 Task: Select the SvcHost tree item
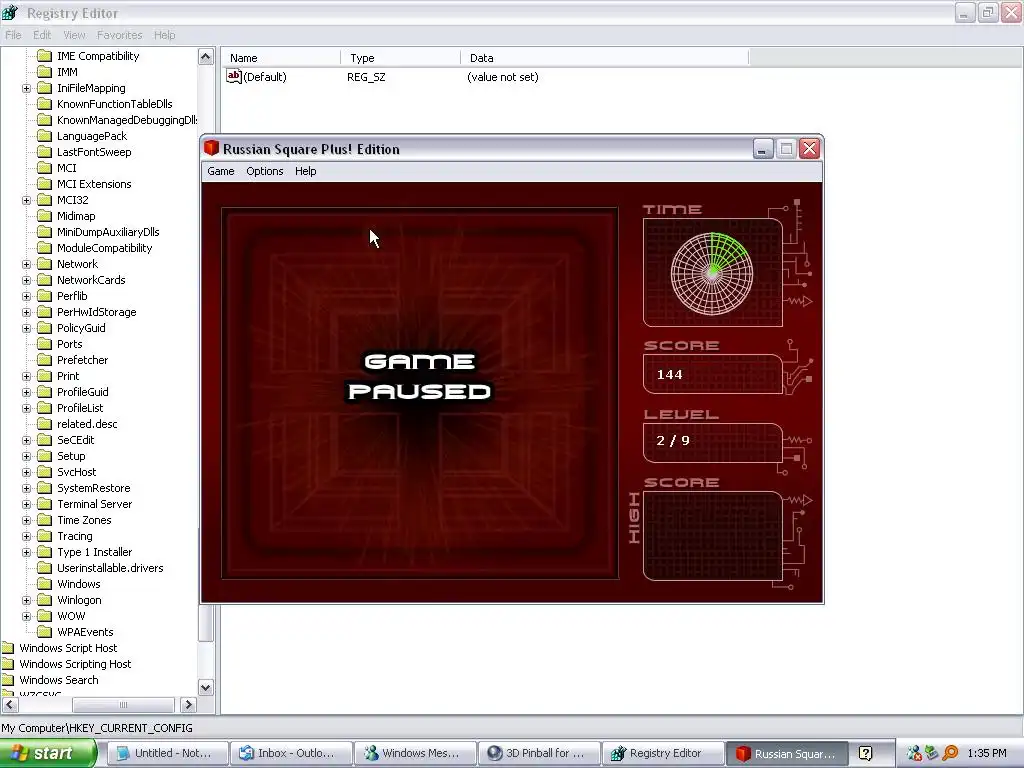coord(76,472)
